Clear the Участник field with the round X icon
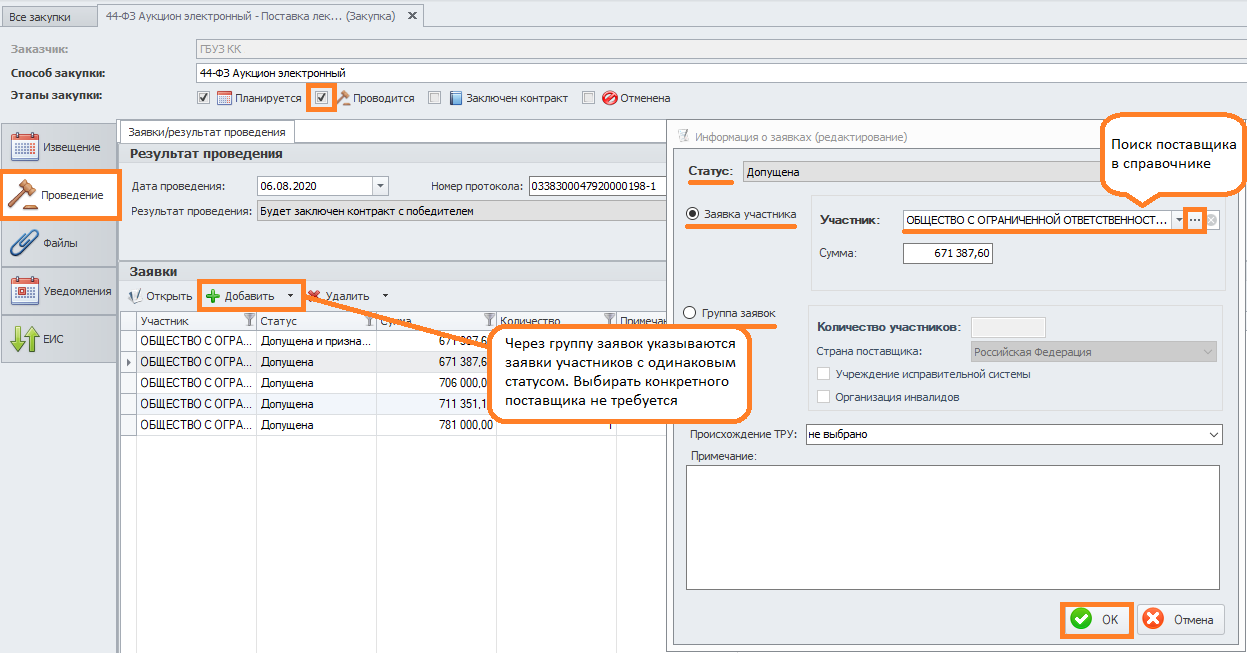The height and width of the screenshot is (653, 1247). pos(1211,220)
